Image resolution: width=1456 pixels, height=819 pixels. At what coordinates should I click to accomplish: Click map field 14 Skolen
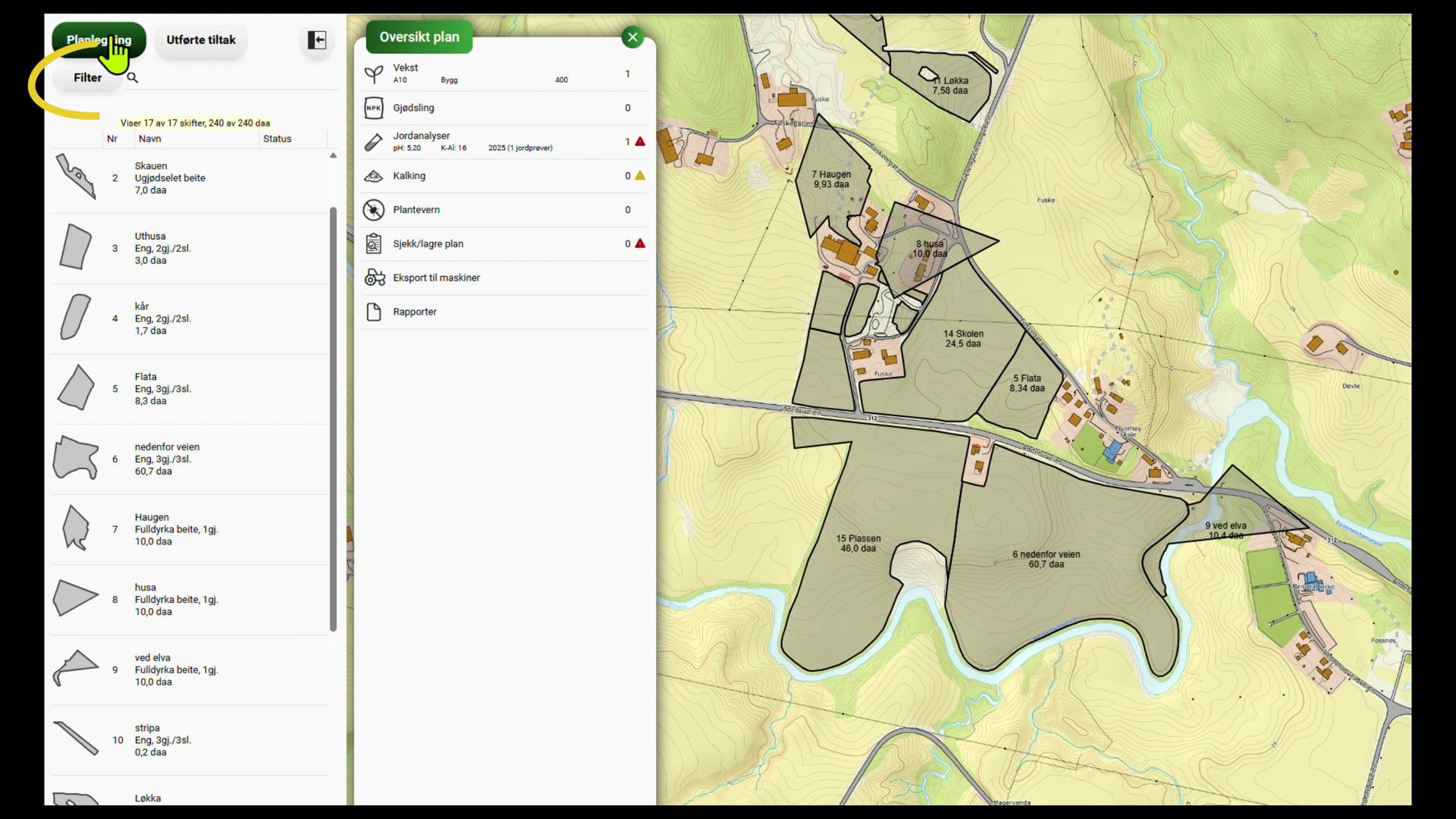point(963,338)
